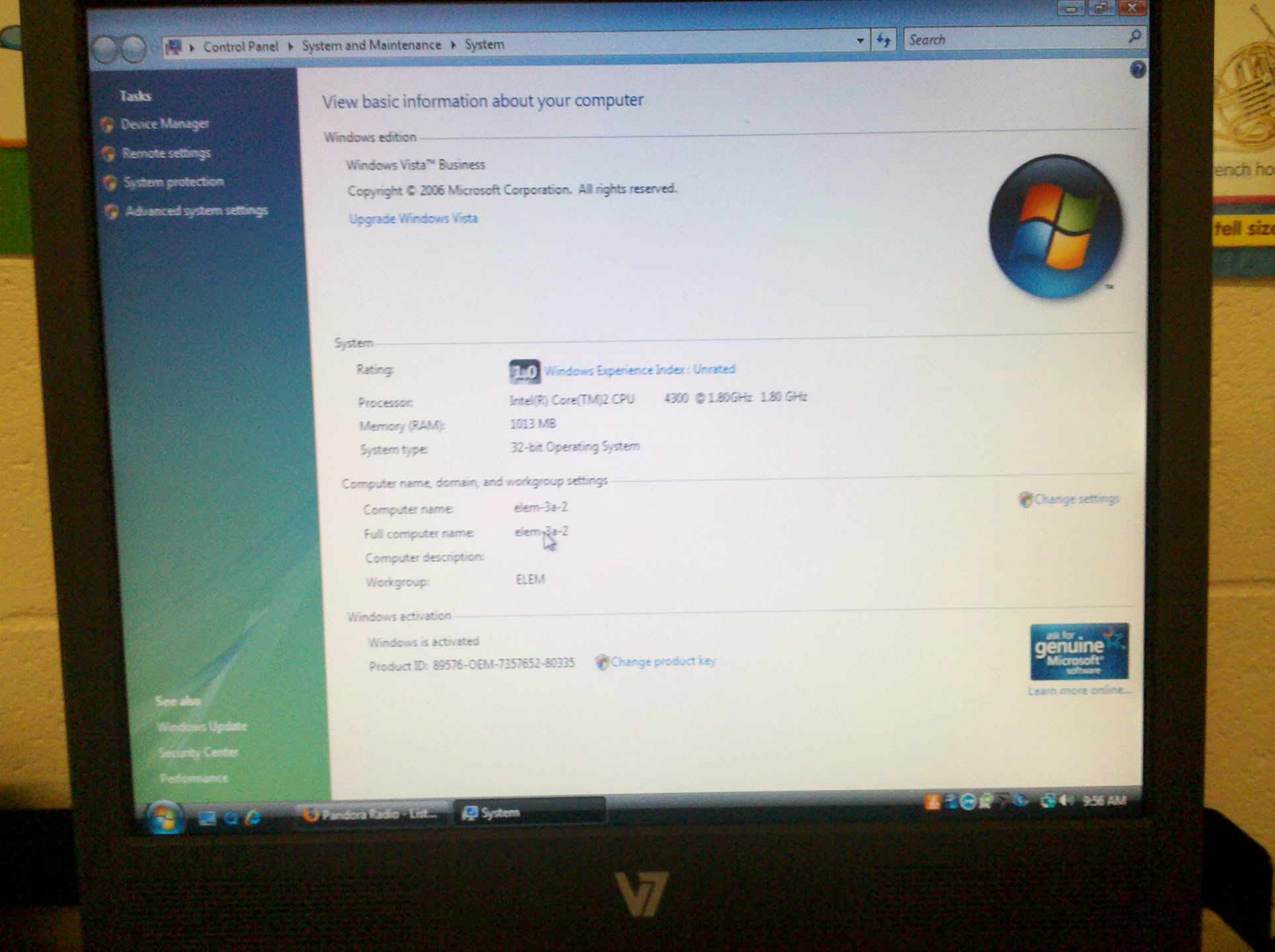Open Remote settings task link
Screen dimensions: 1275x952
[166, 153]
